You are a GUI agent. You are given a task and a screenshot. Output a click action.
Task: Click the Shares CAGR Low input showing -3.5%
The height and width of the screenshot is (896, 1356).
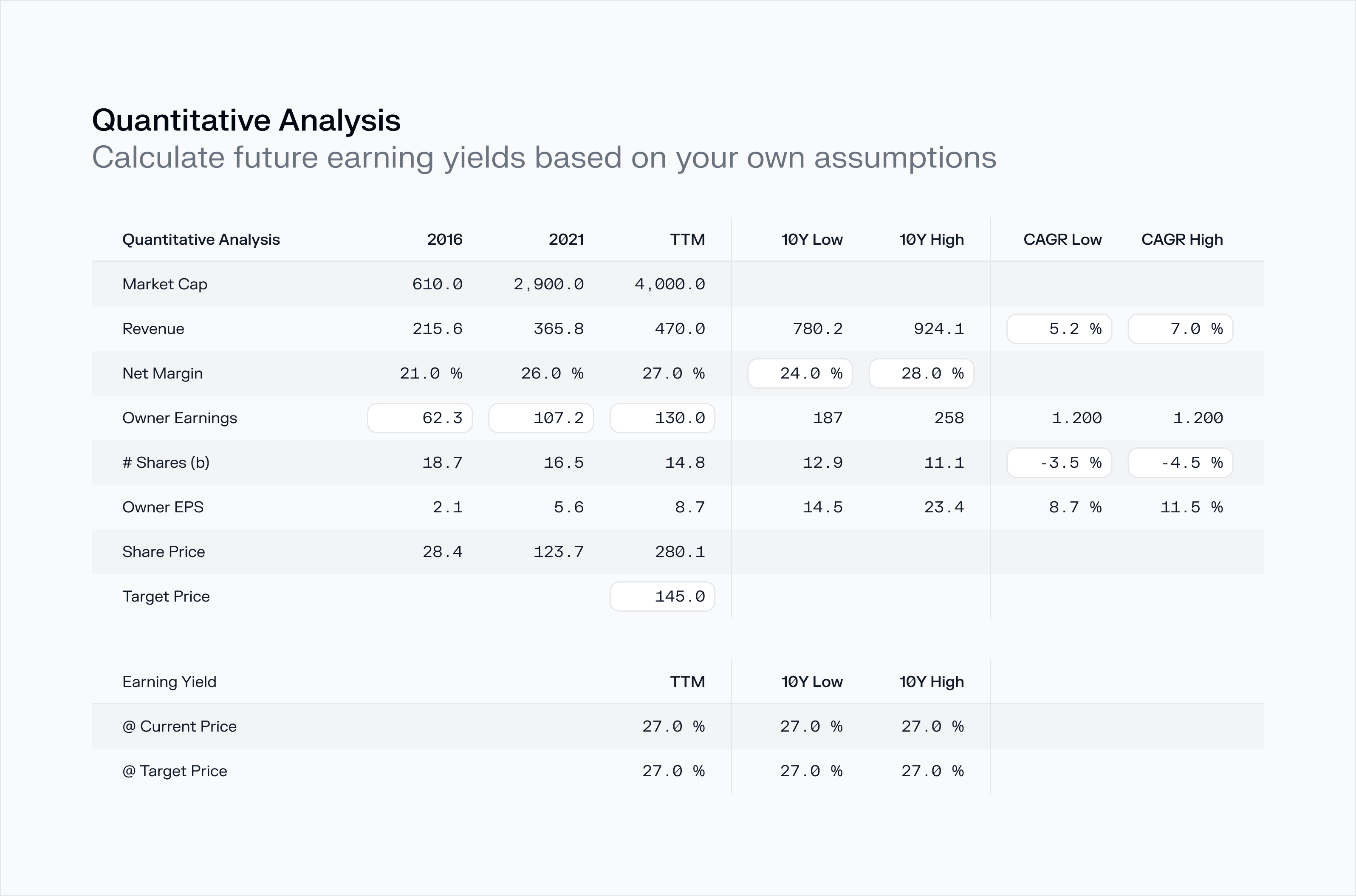click(x=1058, y=462)
